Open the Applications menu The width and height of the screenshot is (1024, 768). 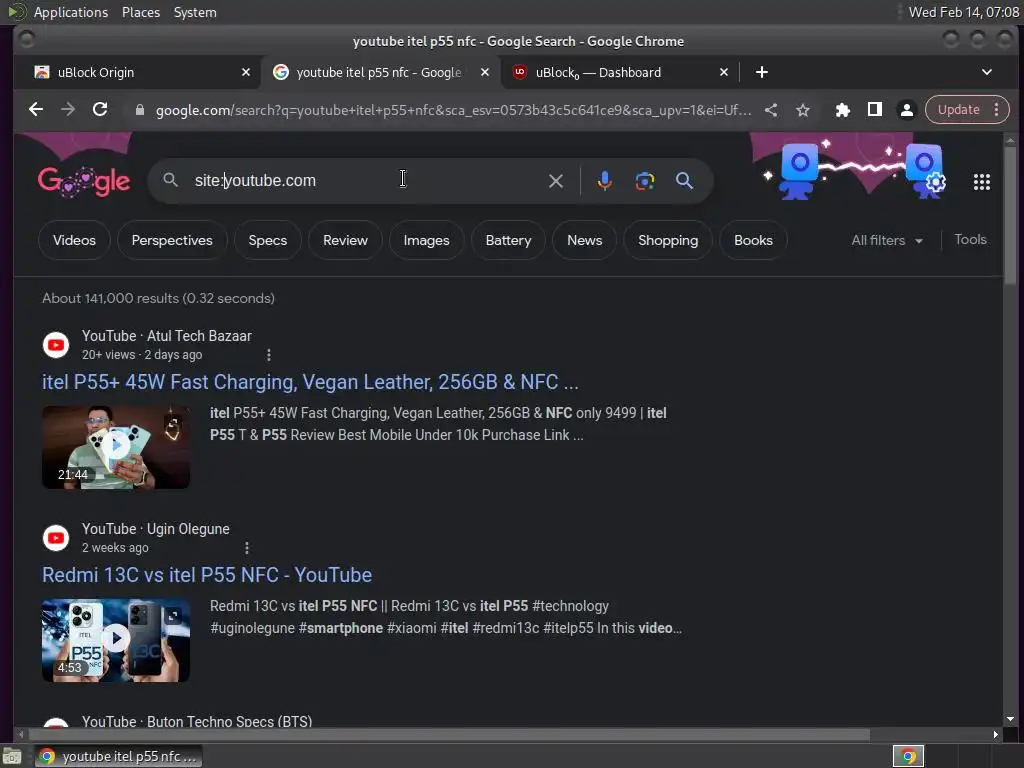[71, 12]
